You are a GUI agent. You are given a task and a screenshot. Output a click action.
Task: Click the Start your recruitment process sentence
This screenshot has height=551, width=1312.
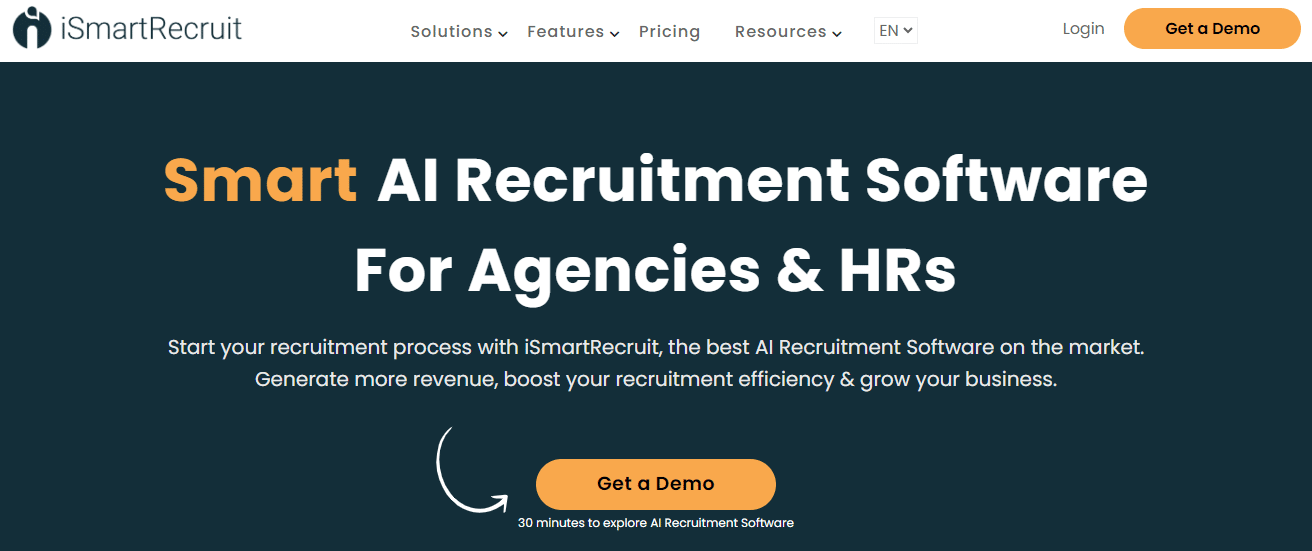(656, 348)
